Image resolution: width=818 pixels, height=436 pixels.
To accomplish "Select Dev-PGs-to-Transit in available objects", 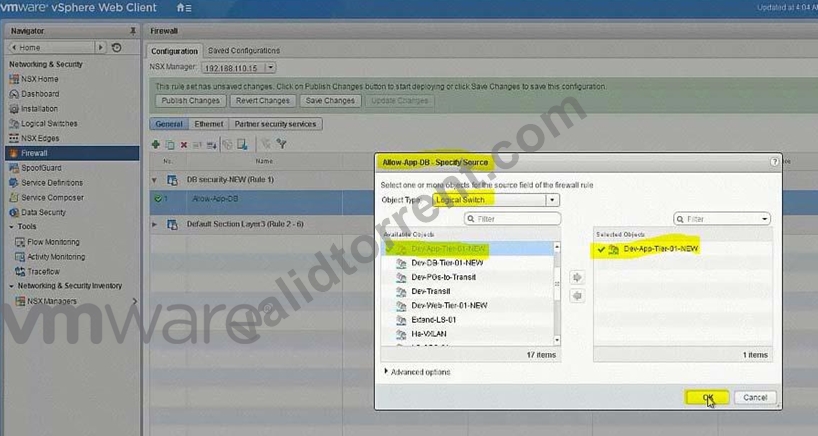I will pos(443,277).
